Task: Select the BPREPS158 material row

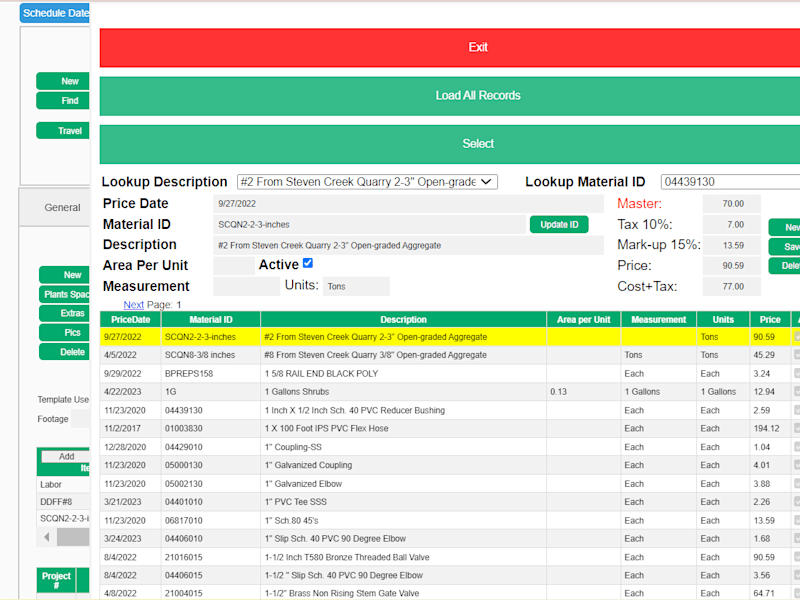Action: [x=449, y=373]
